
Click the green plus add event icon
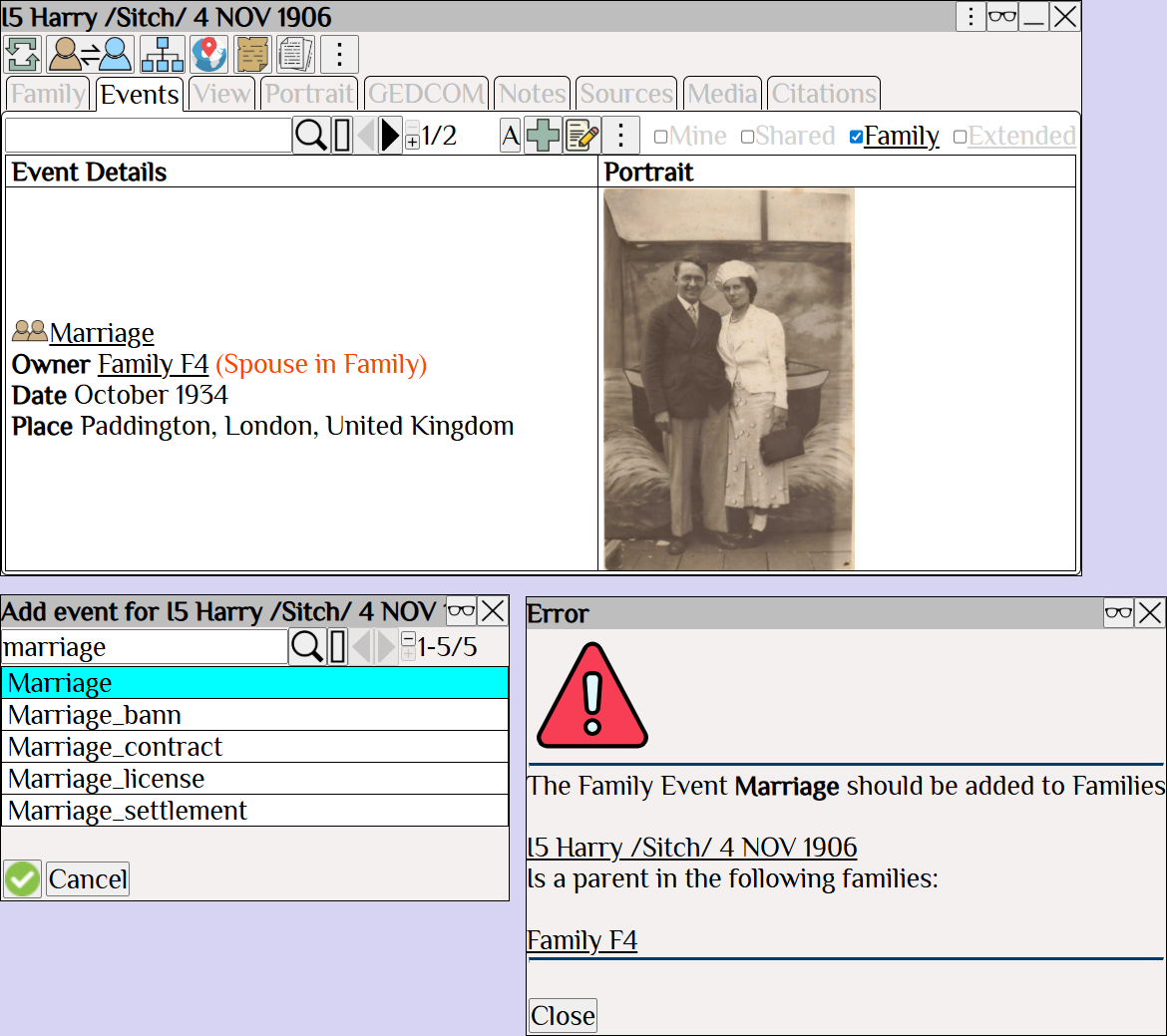(x=543, y=136)
